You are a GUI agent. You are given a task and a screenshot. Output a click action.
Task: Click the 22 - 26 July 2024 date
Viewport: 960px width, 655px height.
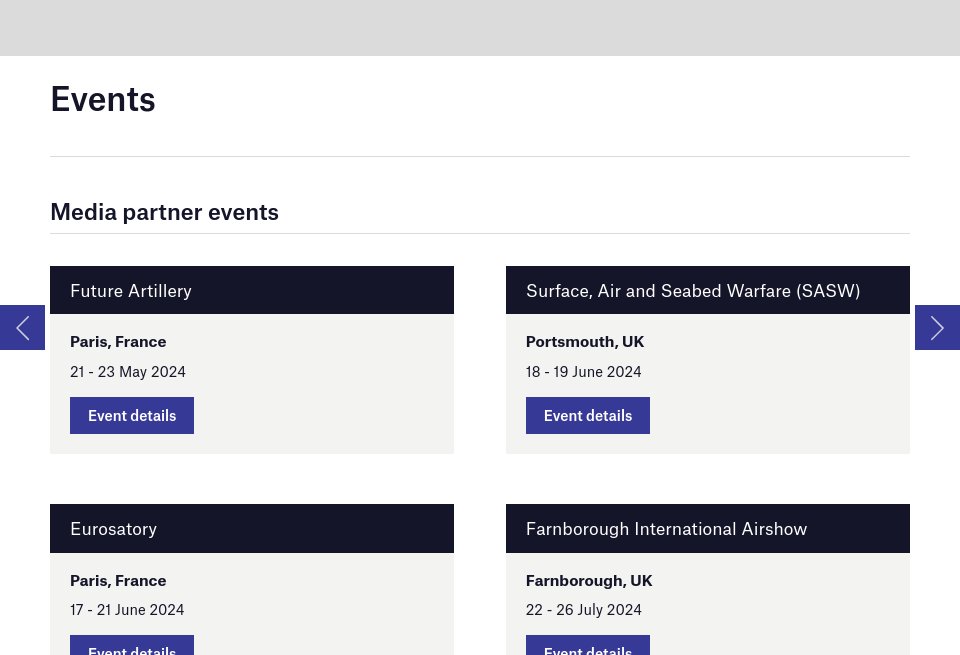584,610
